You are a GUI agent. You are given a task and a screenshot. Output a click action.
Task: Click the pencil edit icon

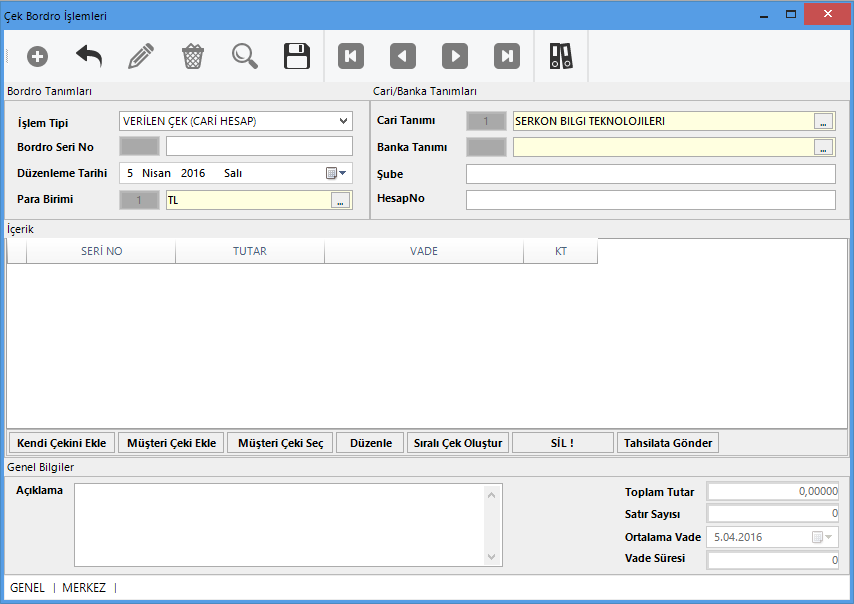141,56
